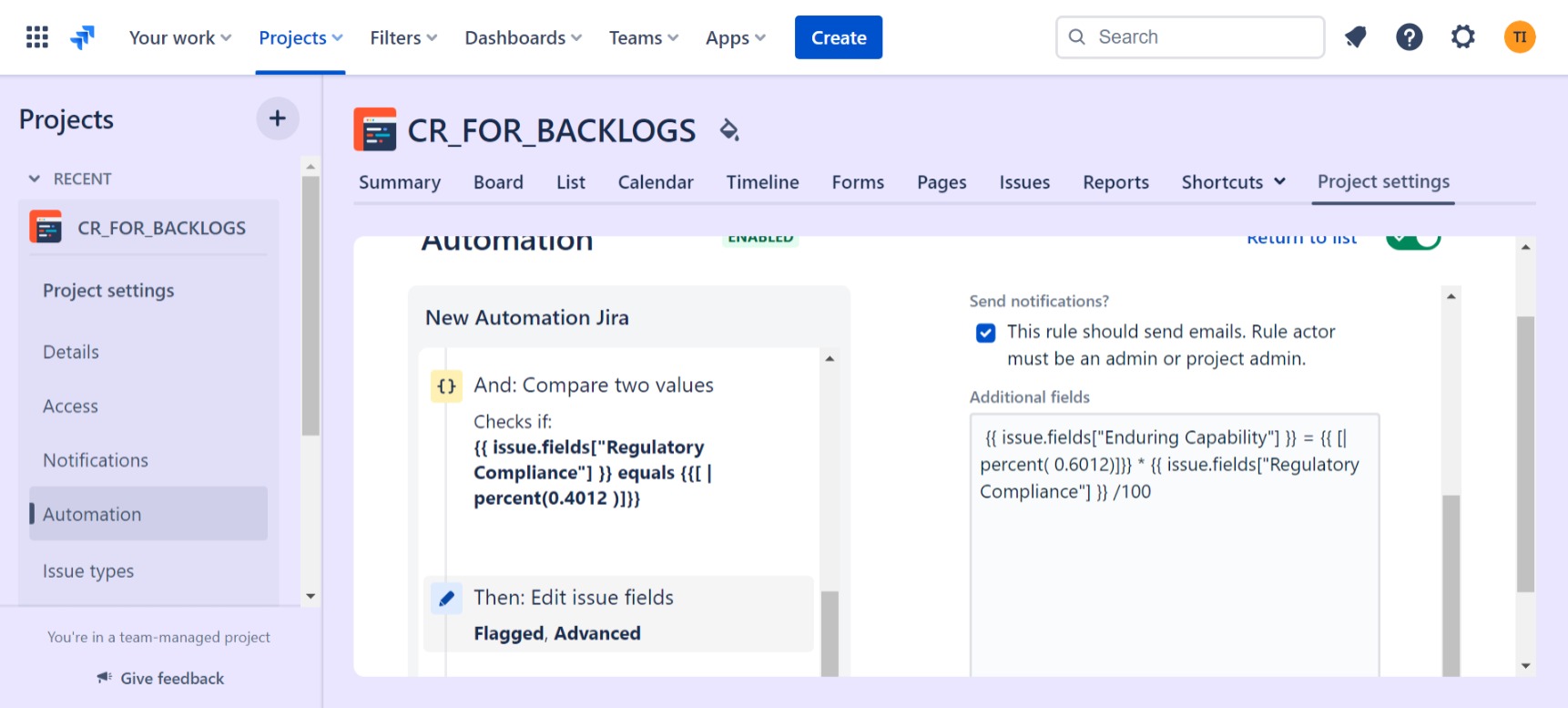Switch to the Issues tab

click(1024, 182)
